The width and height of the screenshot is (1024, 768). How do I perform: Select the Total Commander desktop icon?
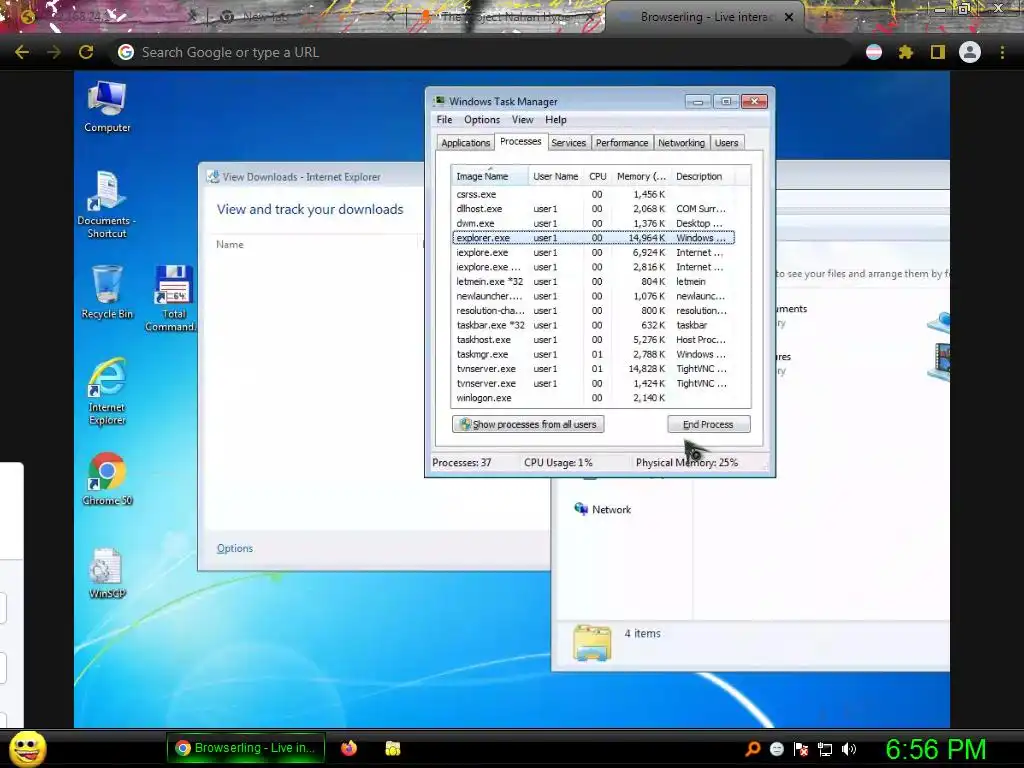(x=171, y=298)
